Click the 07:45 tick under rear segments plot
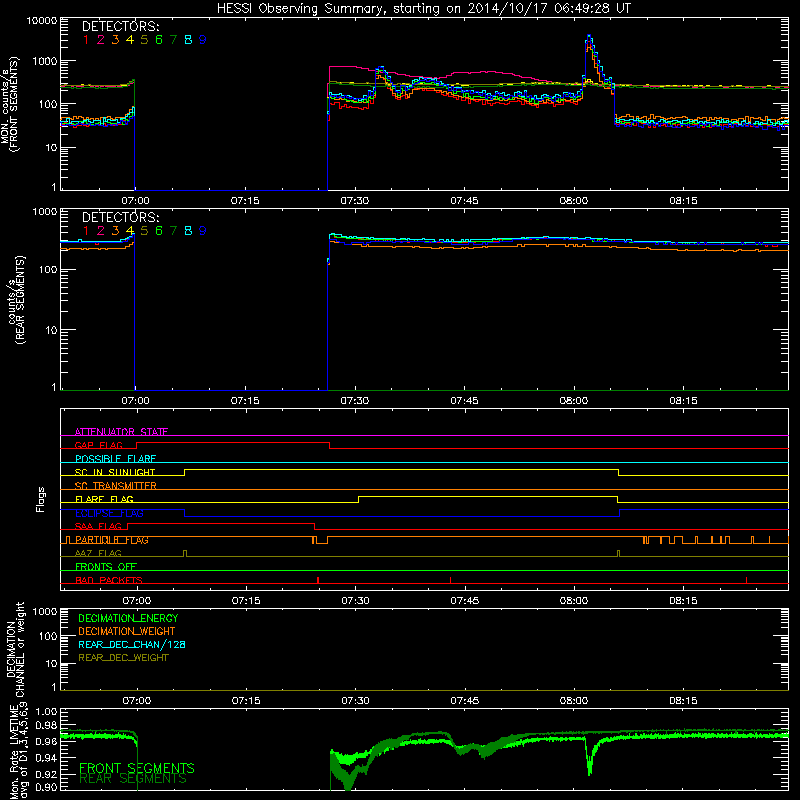Screen dimensions: 800x800 pyautogui.click(x=464, y=401)
